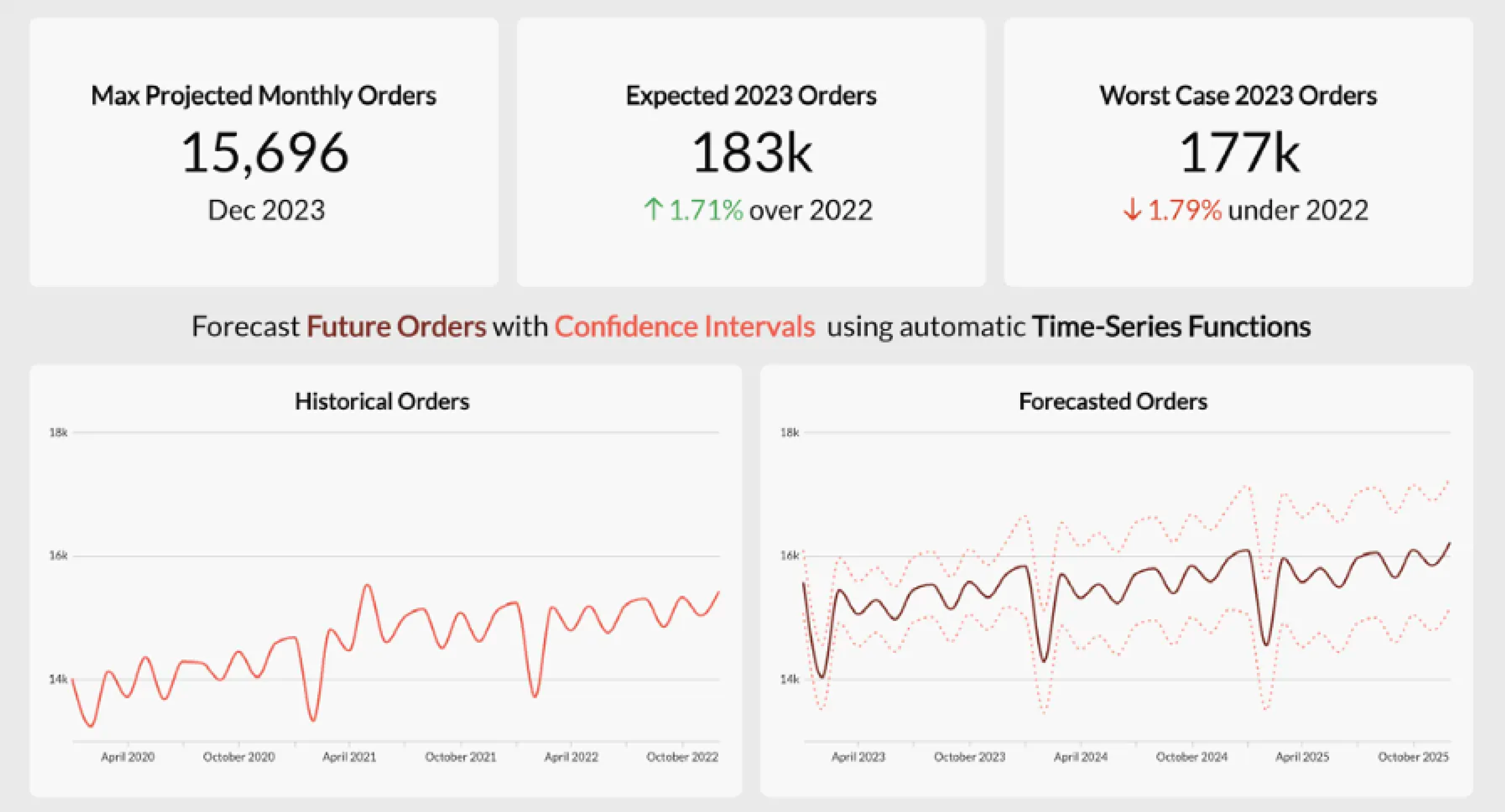Click October 2022 on the historical axis
The image size is (1505, 812).
[x=682, y=757]
